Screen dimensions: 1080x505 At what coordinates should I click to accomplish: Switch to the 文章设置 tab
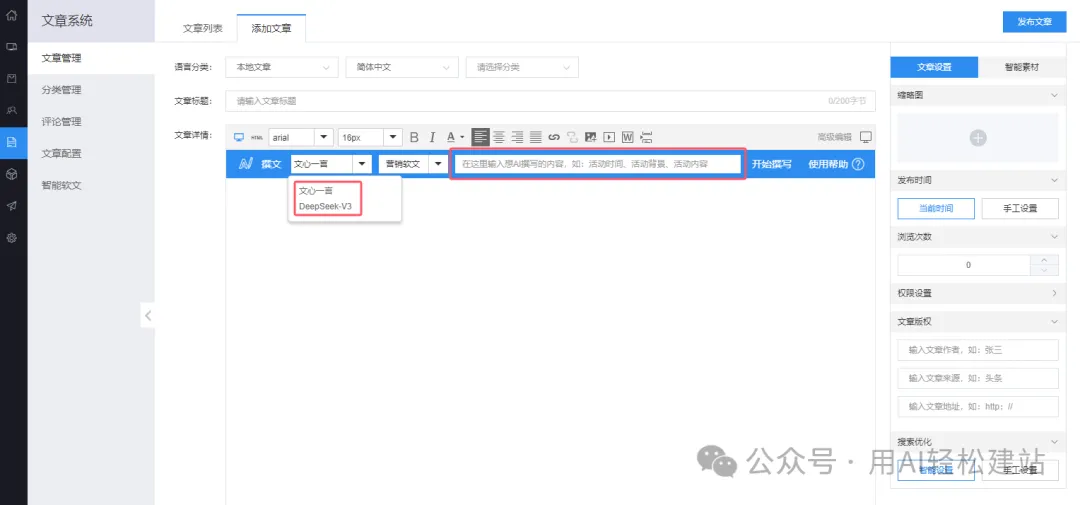pyautogui.click(x=934, y=68)
